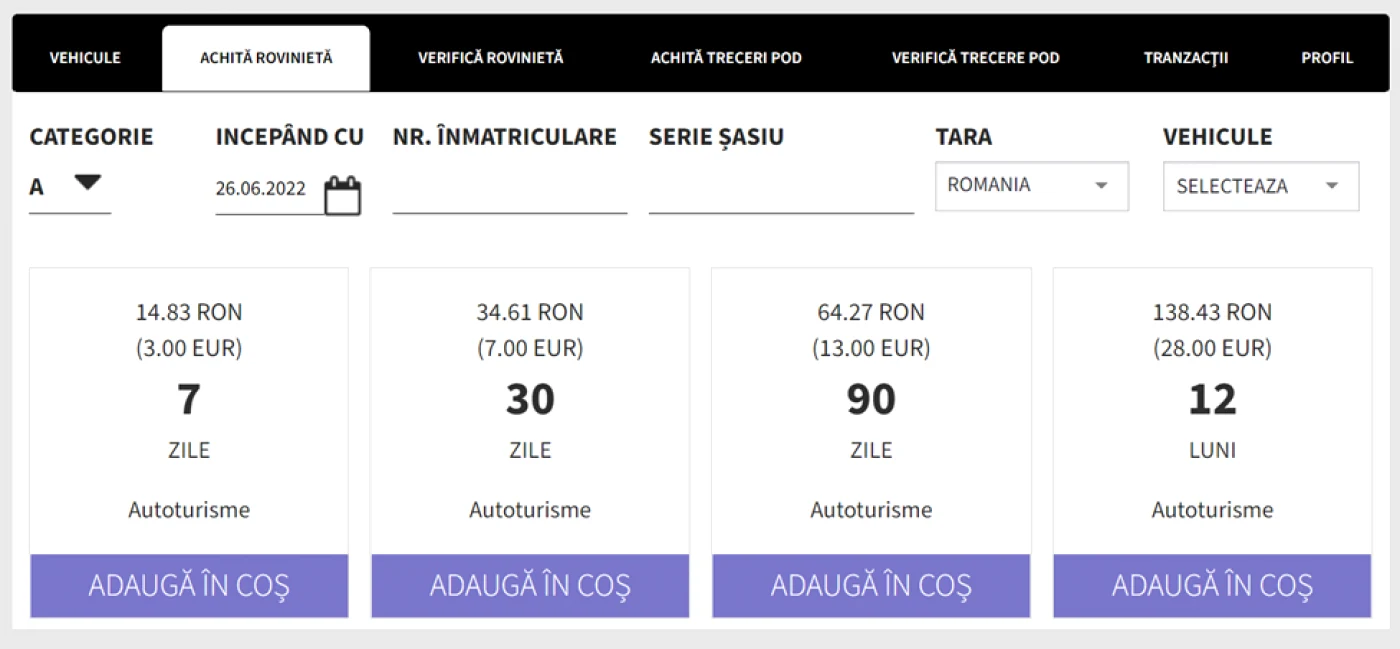Switch to the Vehicule tab
1400x649 pixels.
(x=85, y=58)
